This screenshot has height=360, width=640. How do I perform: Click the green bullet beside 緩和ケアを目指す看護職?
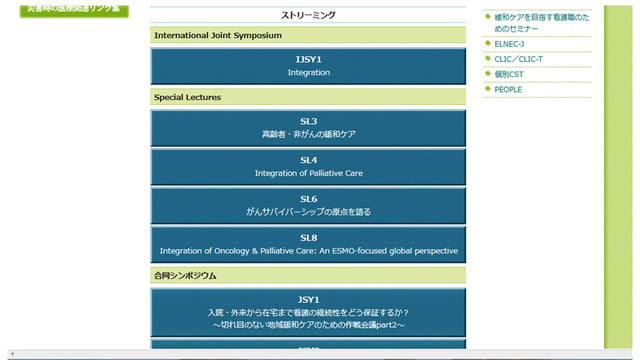[488, 16]
